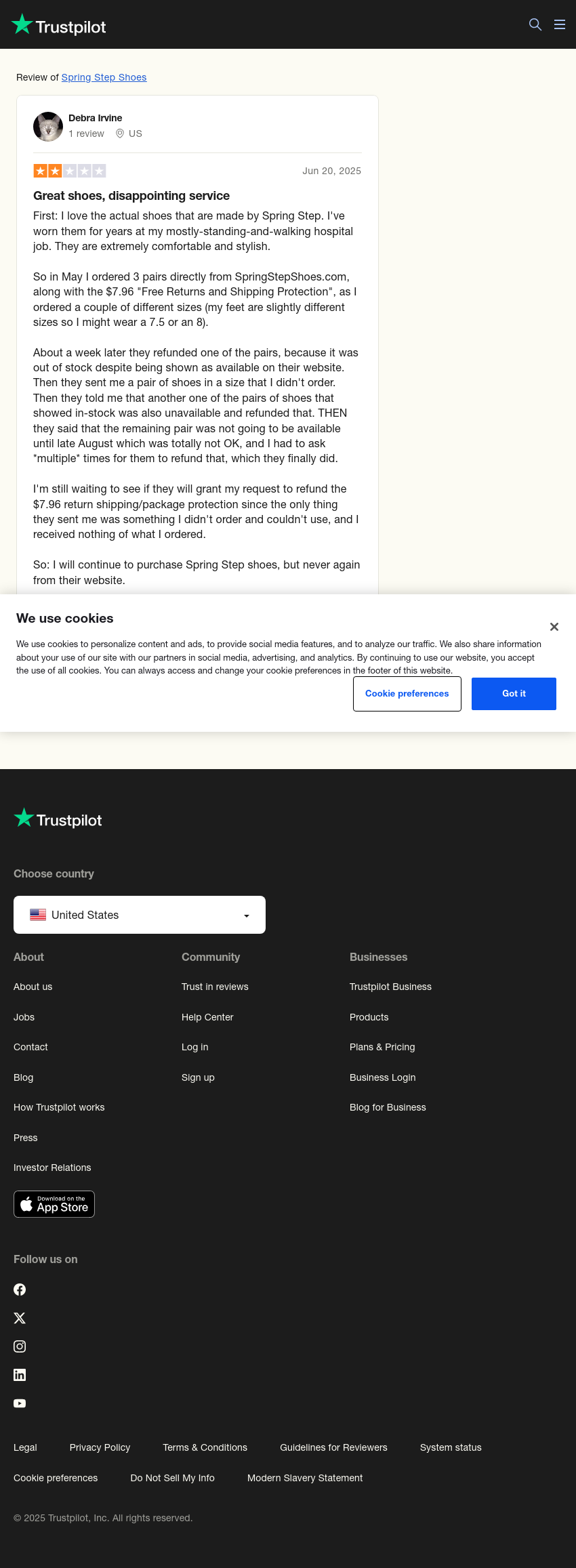Image resolution: width=576 pixels, height=1568 pixels.
Task: Open Trust in reviews link
Action: [215, 987]
